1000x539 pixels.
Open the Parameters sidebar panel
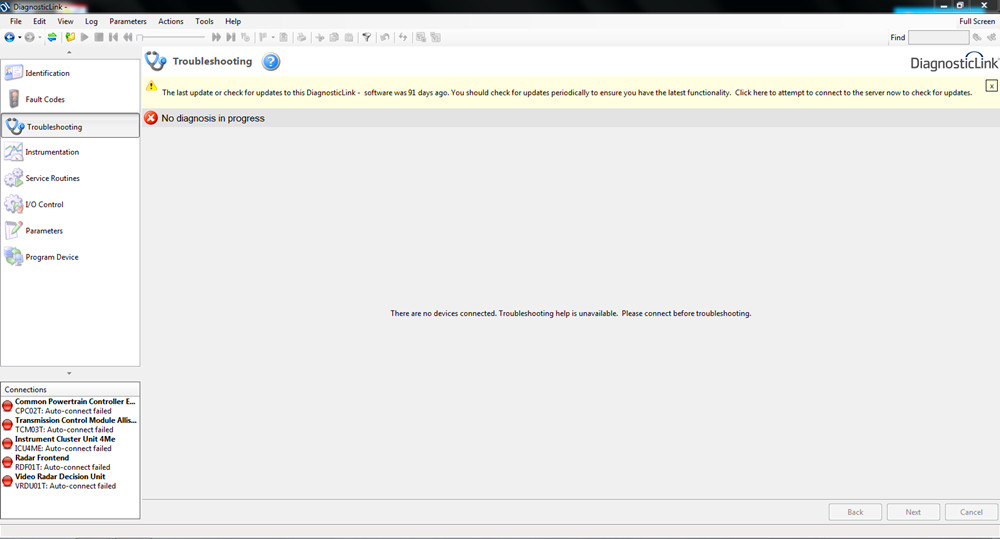pyautogui.click(x=70, y=230)
